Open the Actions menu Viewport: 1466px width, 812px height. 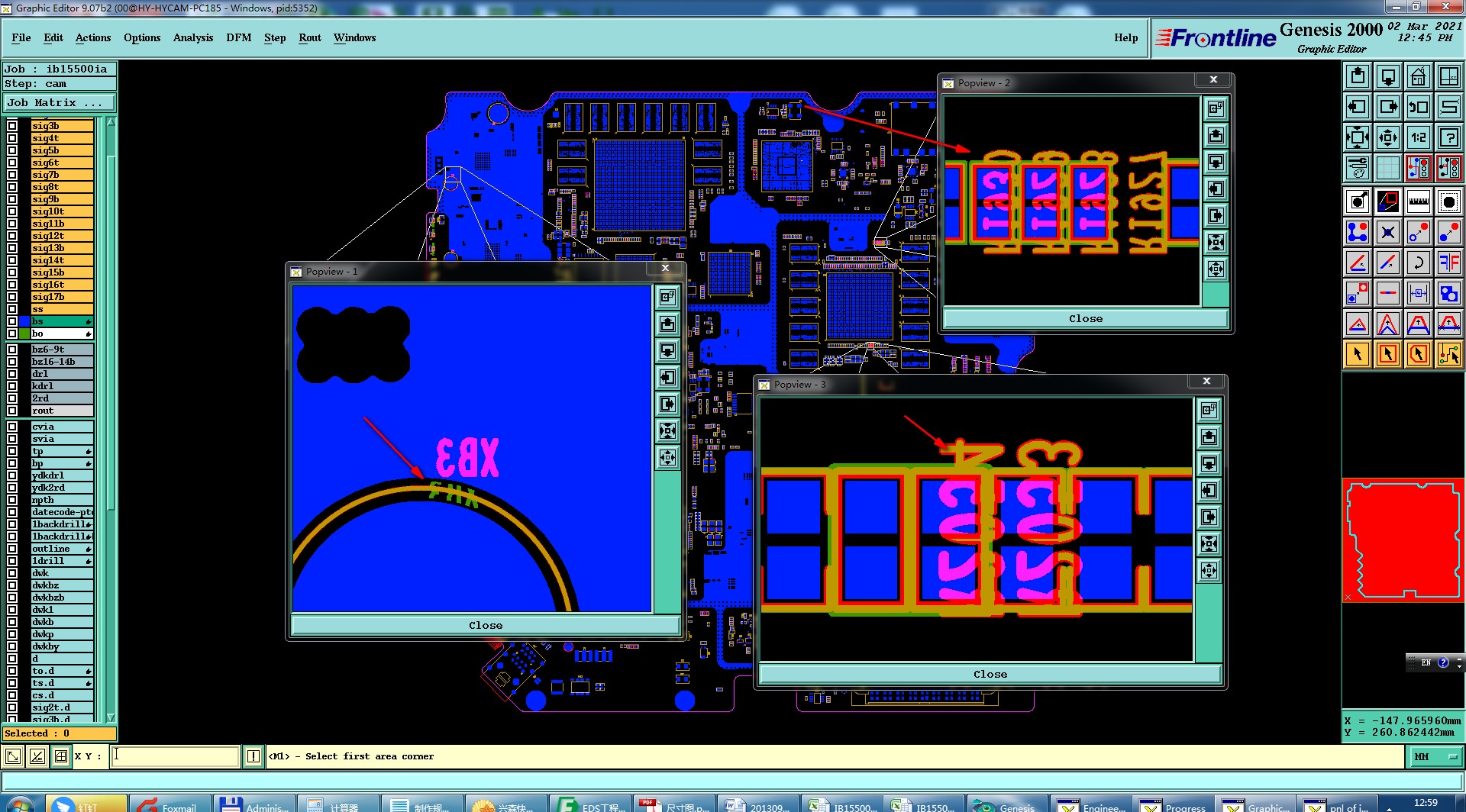coord(93,37)
